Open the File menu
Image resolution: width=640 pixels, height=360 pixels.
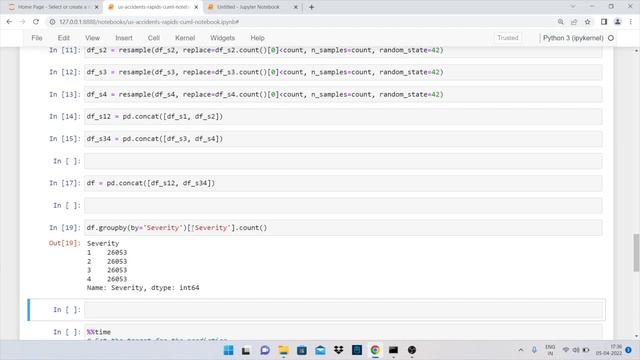37,38
